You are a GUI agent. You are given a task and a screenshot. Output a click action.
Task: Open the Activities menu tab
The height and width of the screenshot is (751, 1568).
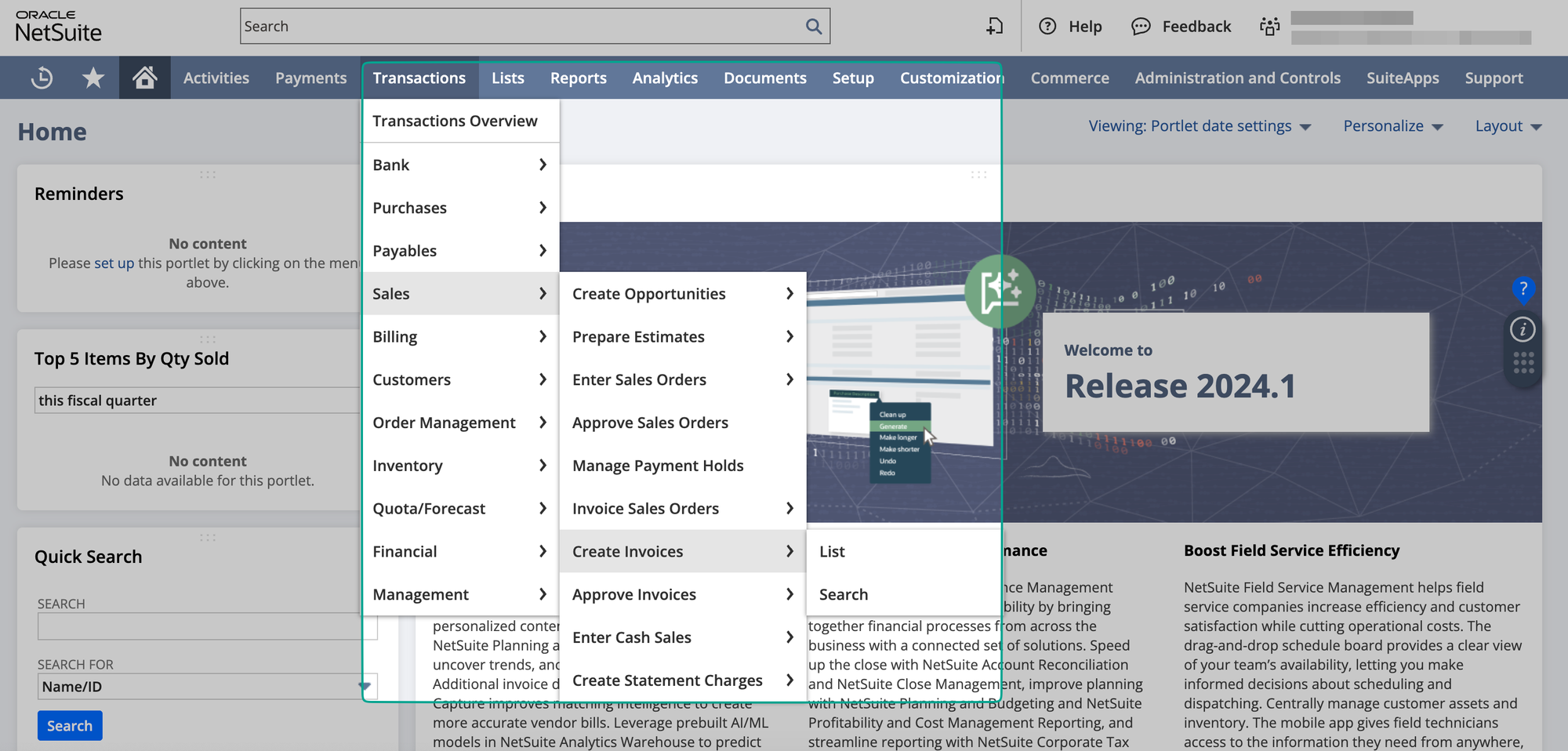(x=216, y=78)
